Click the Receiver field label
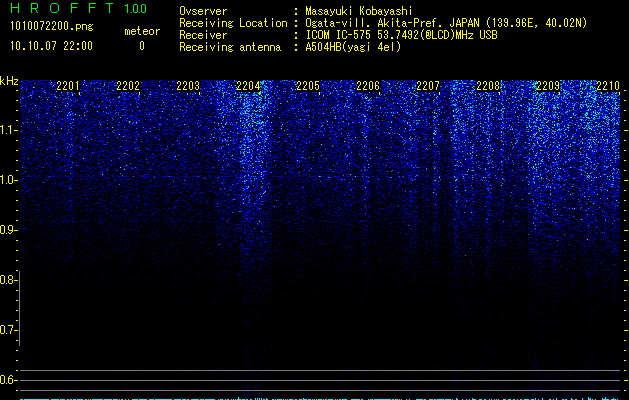The image size is (629, 400). (x=203, y=35)
